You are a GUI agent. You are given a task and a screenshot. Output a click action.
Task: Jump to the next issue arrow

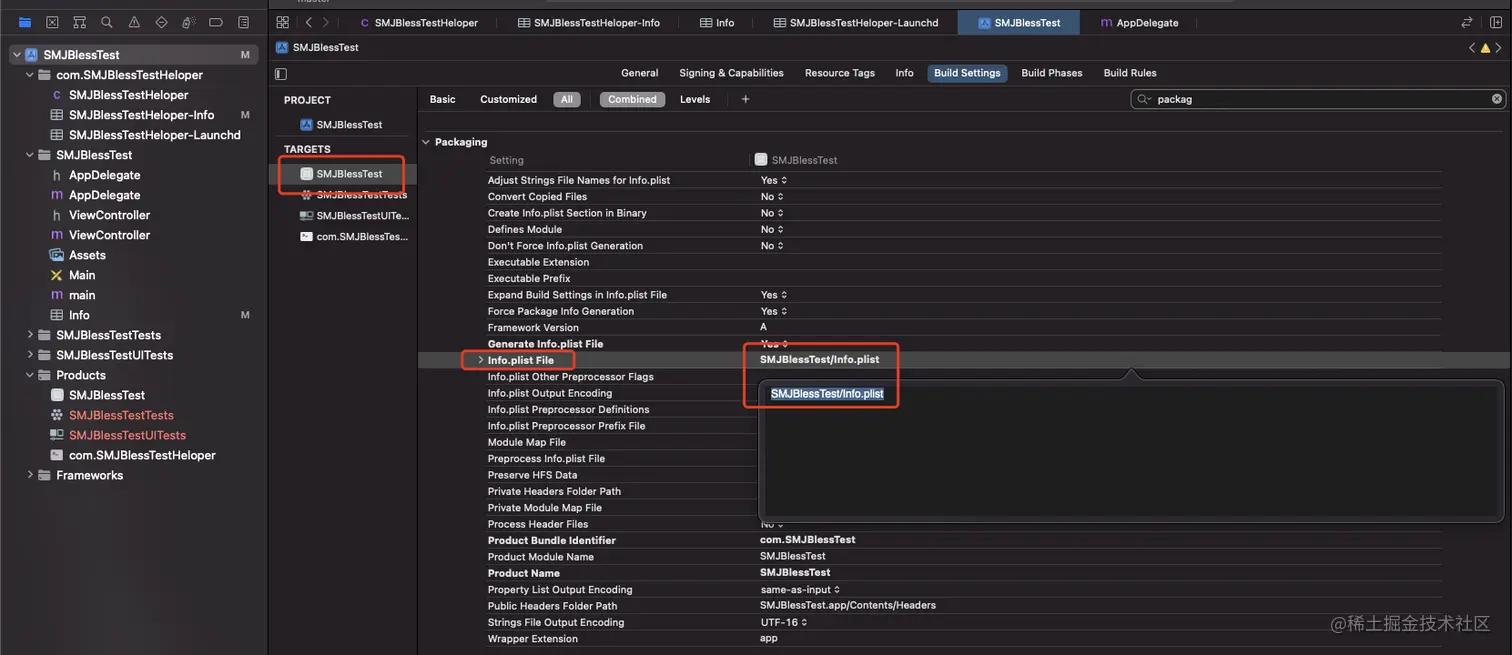pos(1500,47)
